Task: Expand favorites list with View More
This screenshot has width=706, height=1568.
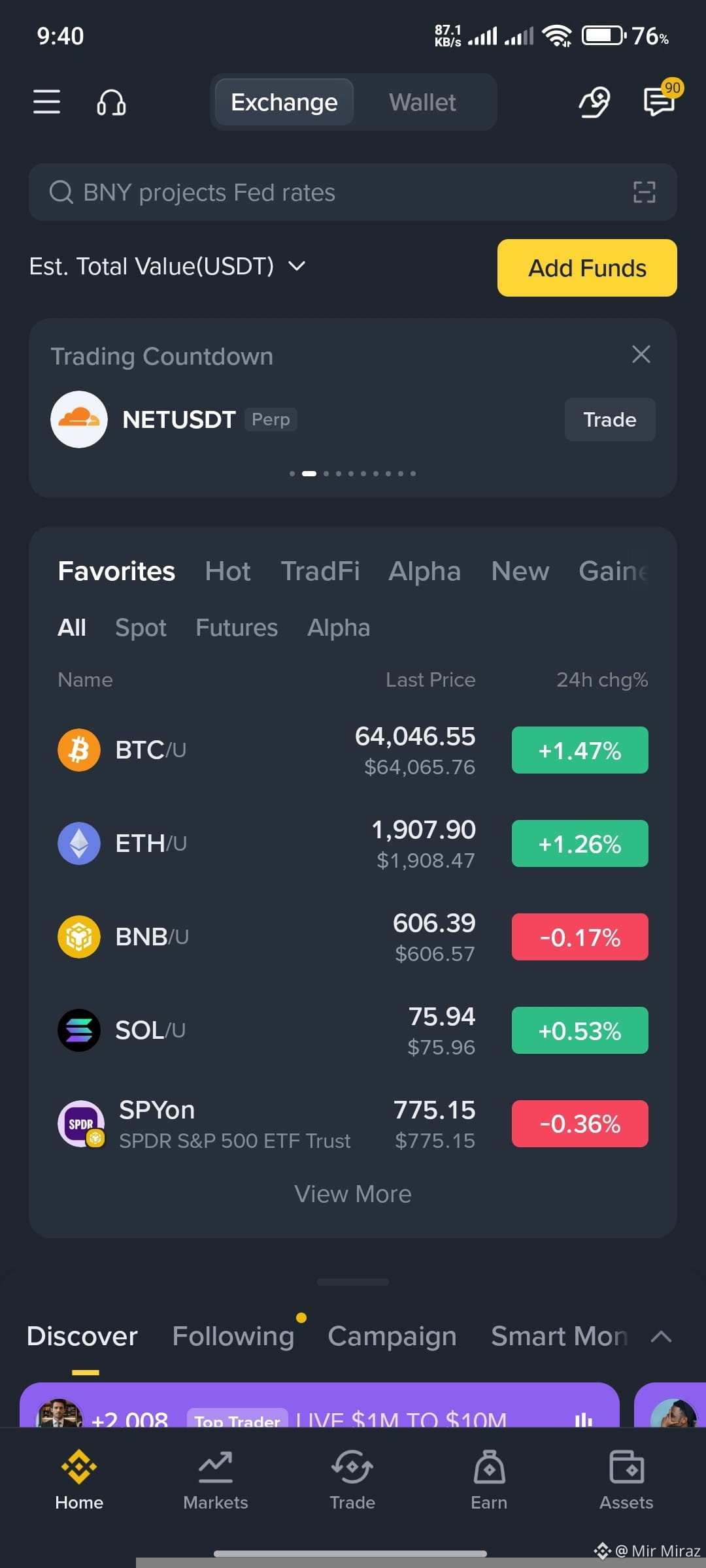Action: click(x=353, y=1194)
